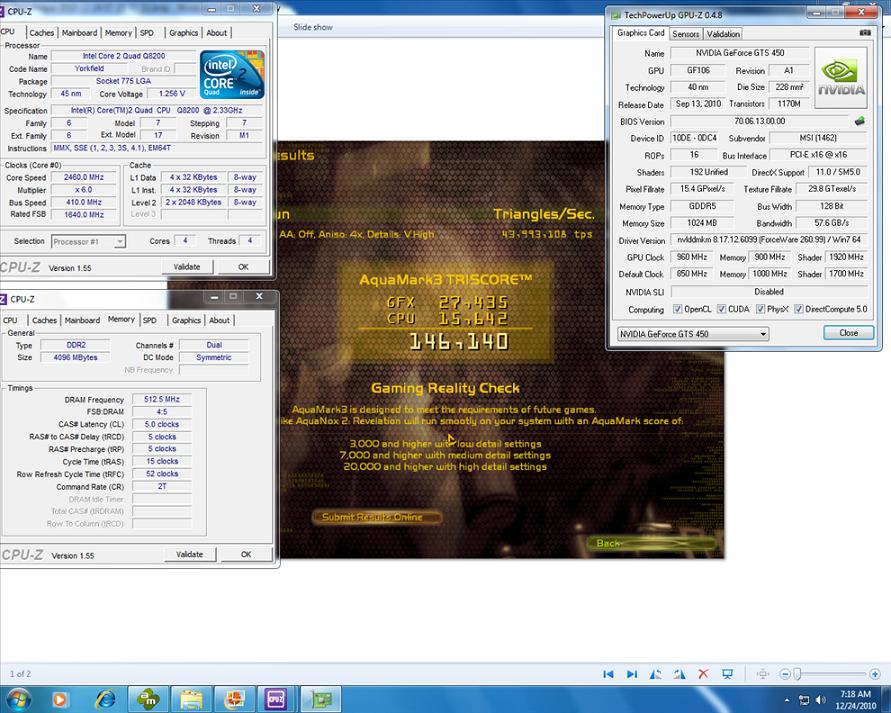891x713 pixels.
Task: Rotate the image clockwise
Action: pos(679,674)
